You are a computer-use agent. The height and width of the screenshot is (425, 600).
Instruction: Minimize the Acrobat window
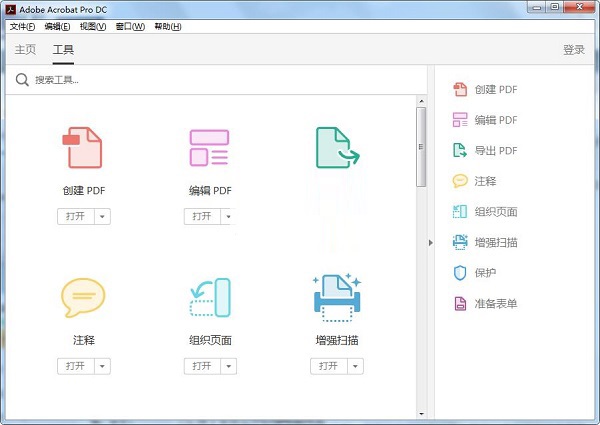coord(537,7)
